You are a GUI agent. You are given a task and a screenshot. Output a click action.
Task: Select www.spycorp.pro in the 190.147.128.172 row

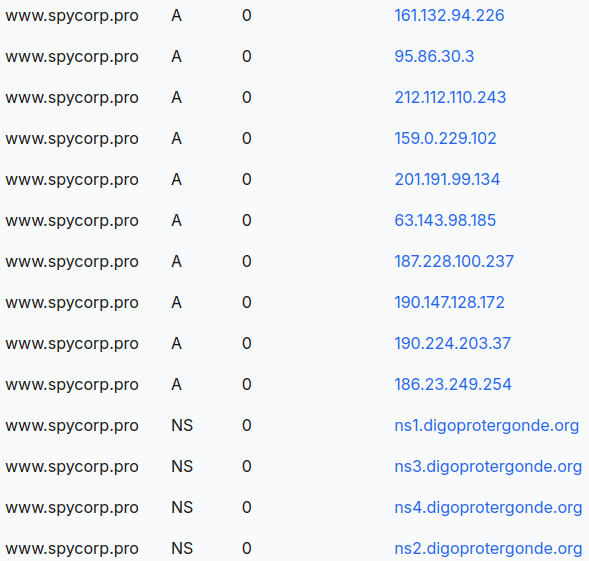point(72,303)
